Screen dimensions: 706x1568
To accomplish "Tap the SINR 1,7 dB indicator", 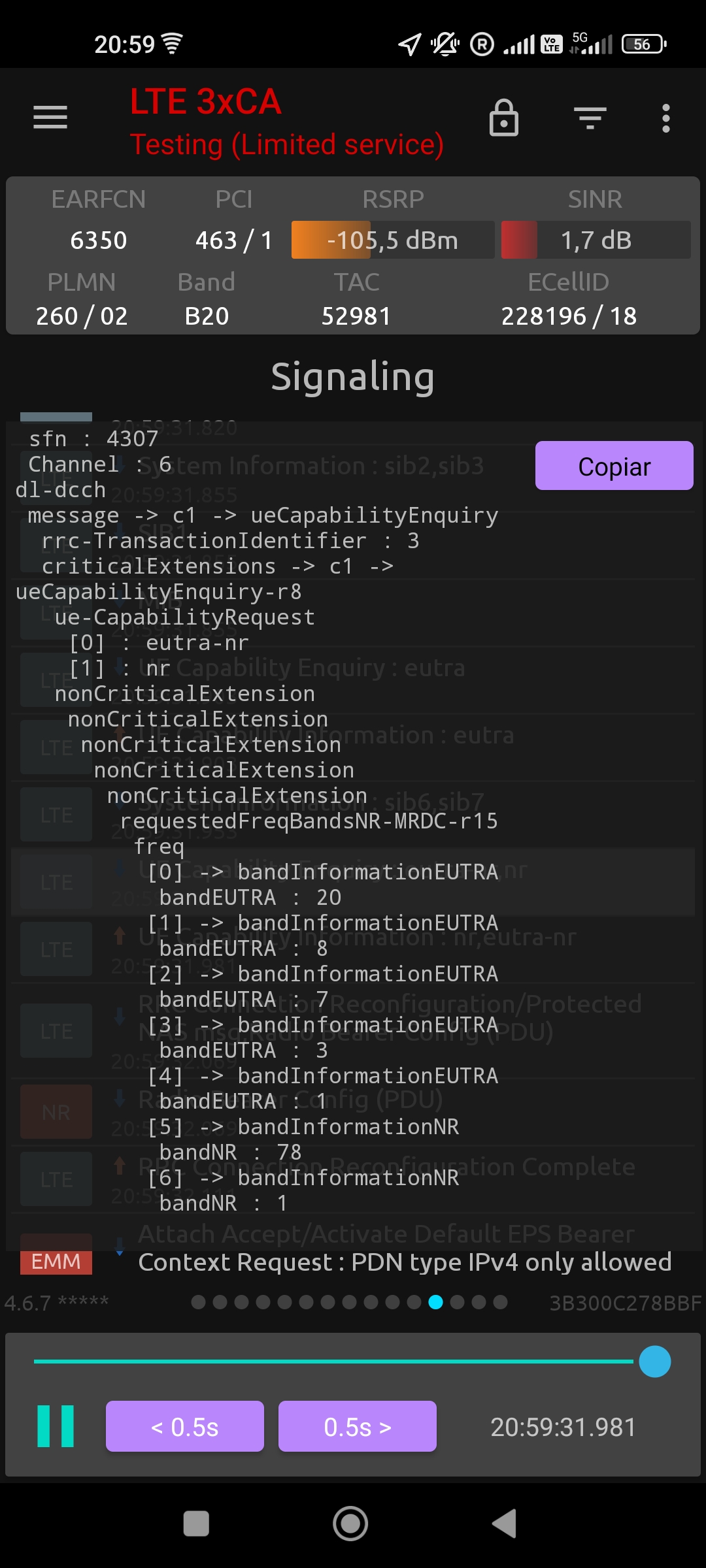I will [x=596, y=240].
